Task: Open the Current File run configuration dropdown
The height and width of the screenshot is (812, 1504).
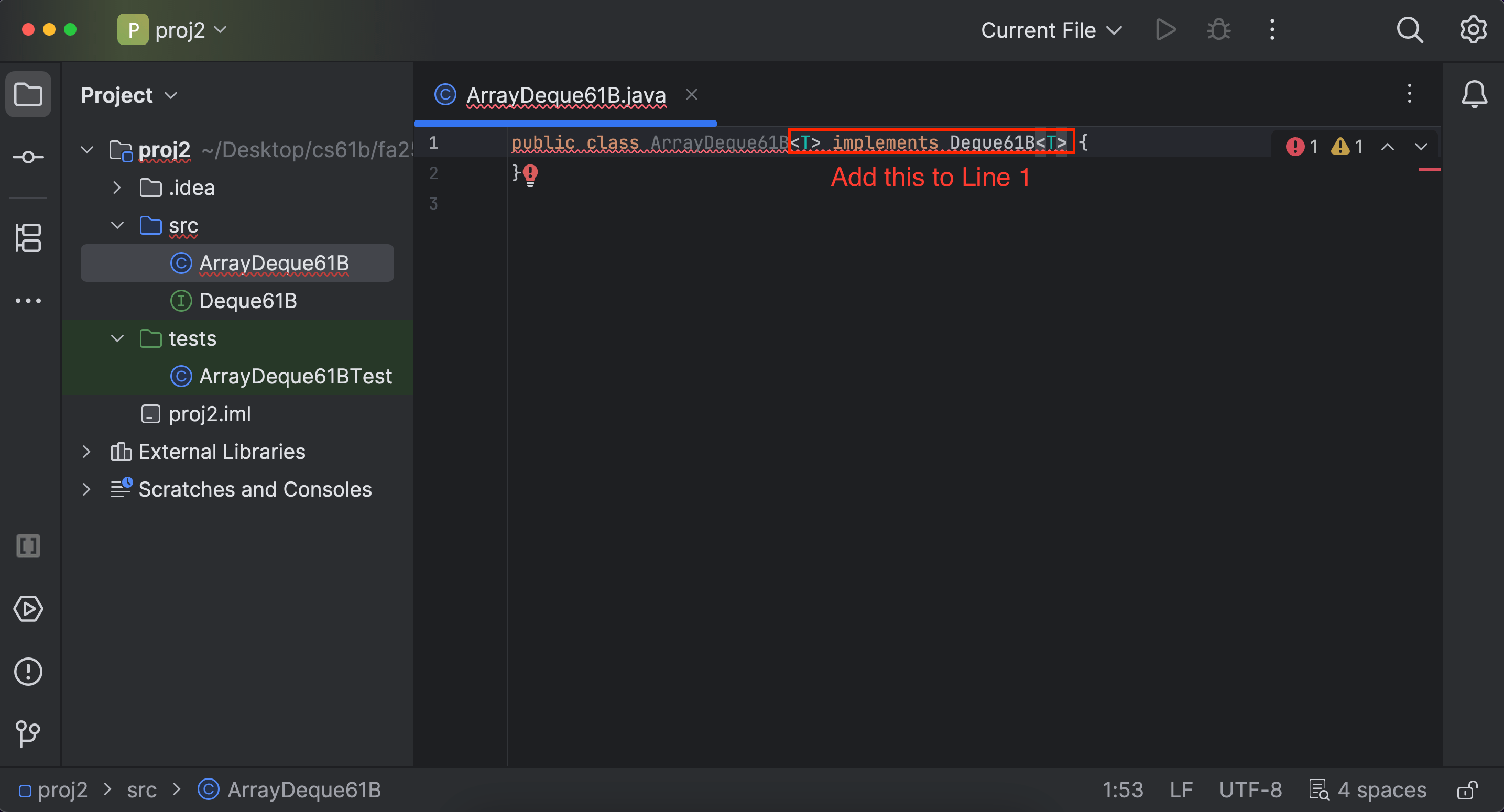Action: (x=1051, y=30)
